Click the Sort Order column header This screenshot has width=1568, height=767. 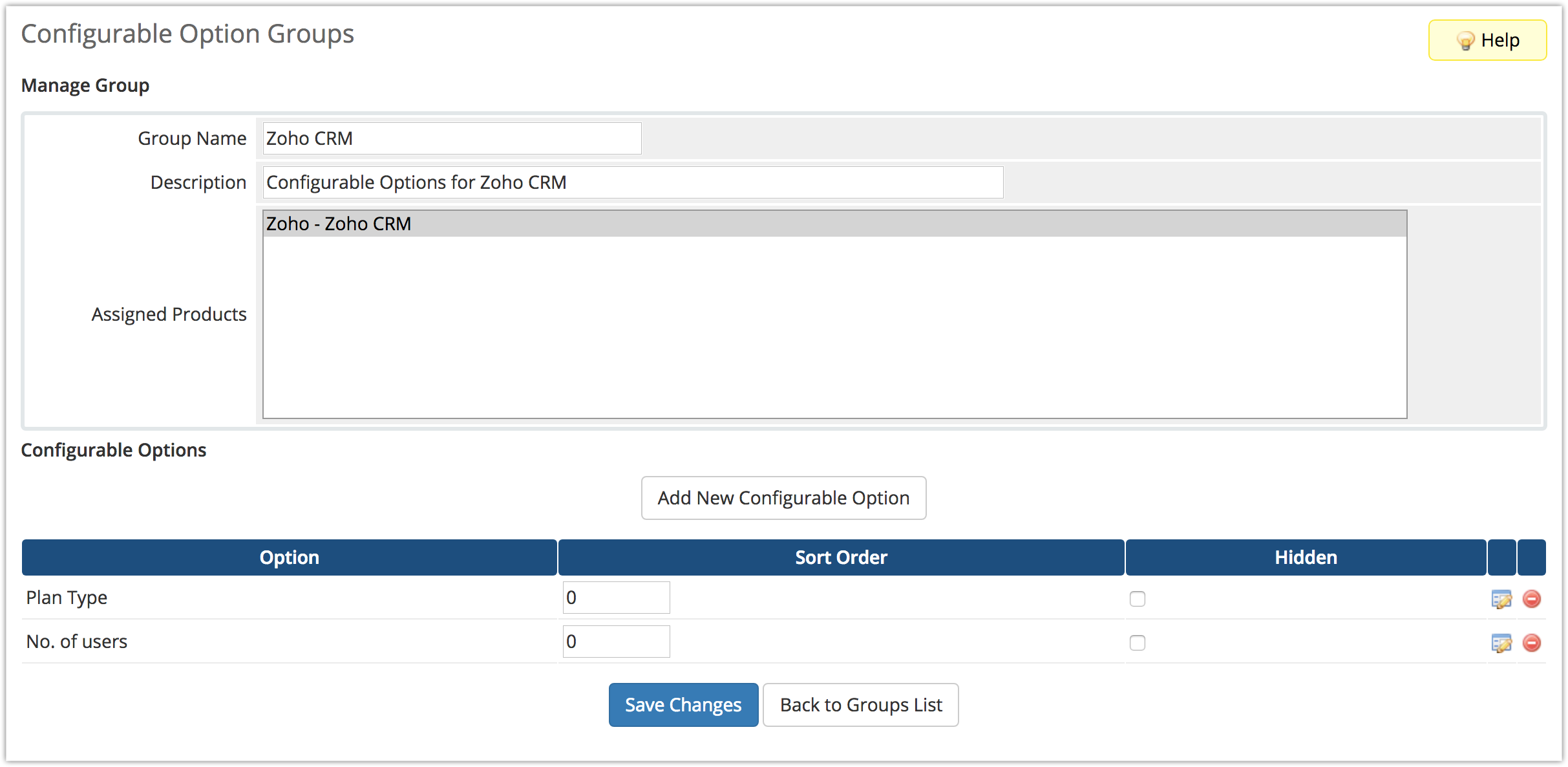pyautogui.click(x=841, y=557)
